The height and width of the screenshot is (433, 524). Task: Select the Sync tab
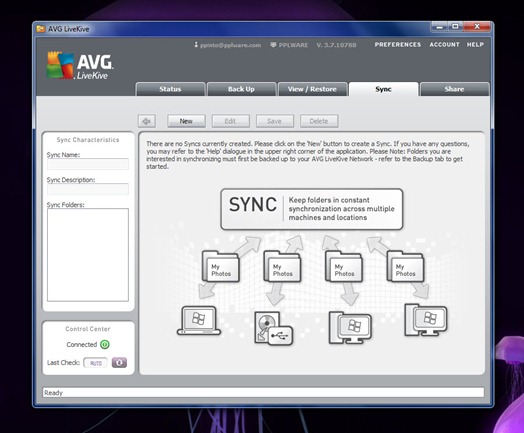(x=383, y=89)
